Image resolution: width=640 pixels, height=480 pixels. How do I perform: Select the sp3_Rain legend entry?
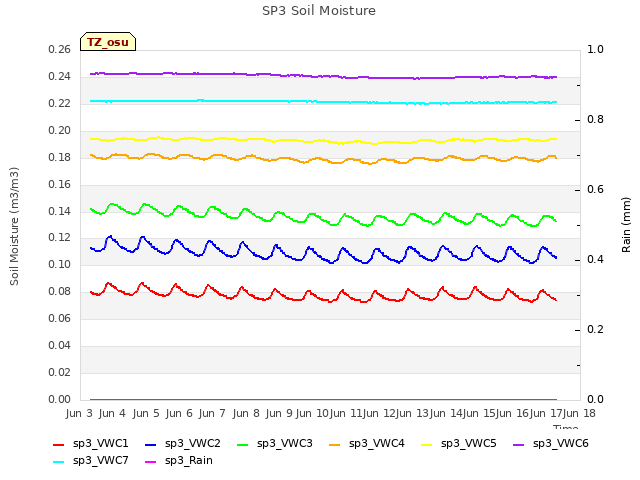click(179, 461)
